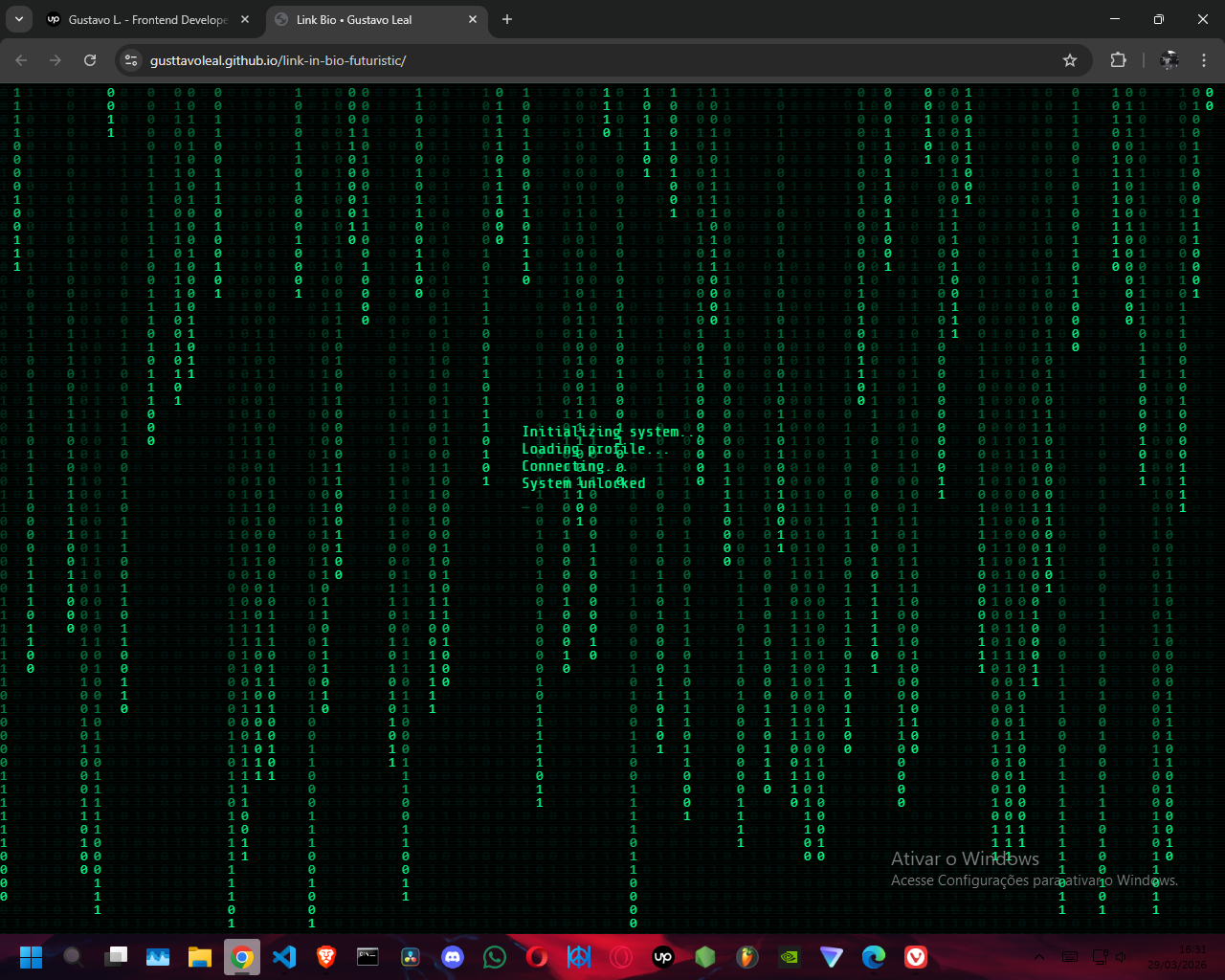The image size is (1225, 980).
Task: Reload the current page
Action: tap(90, 60)
